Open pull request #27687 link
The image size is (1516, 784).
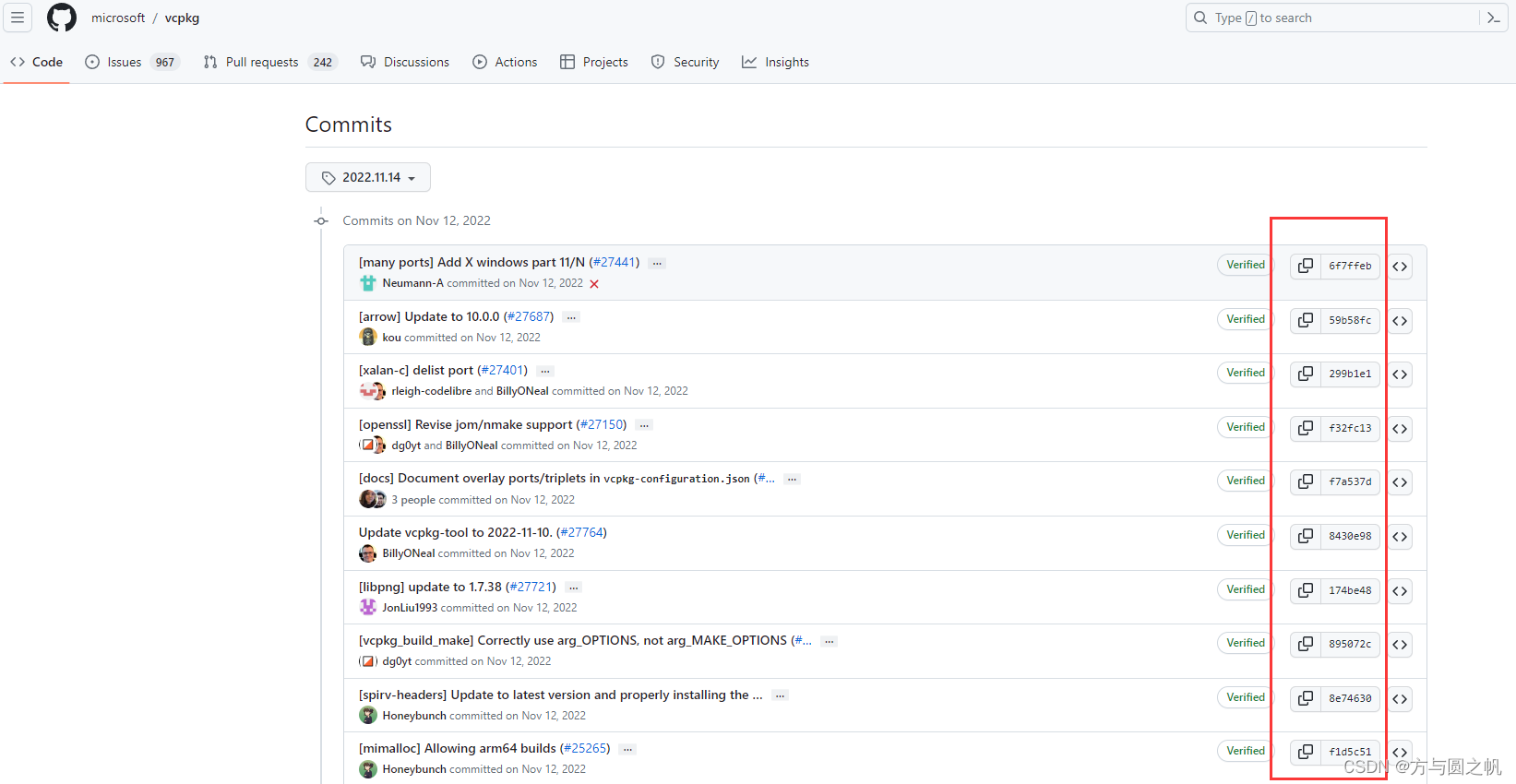[x=530, y=316]
